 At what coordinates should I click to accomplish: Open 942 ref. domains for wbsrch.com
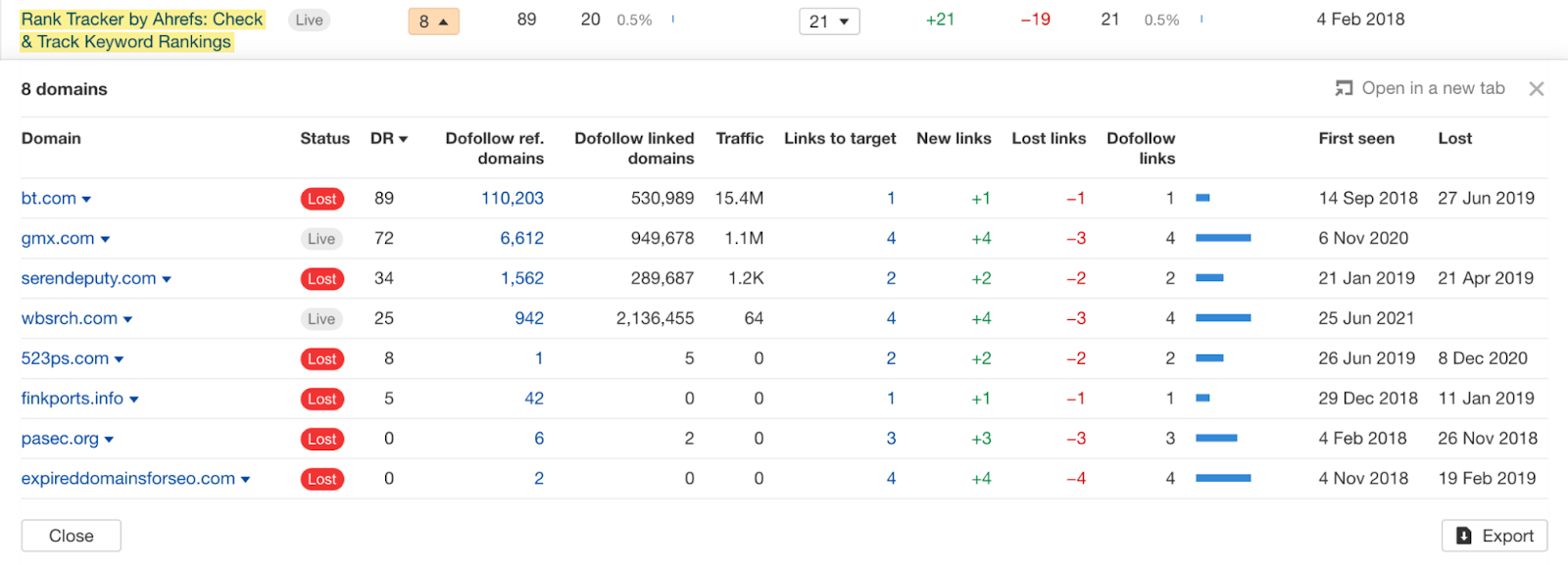529,319
